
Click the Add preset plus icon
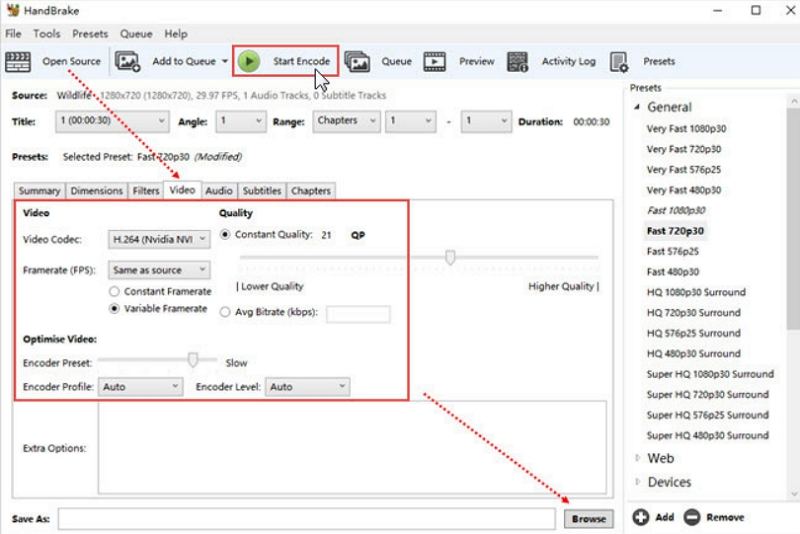[641, 517]
